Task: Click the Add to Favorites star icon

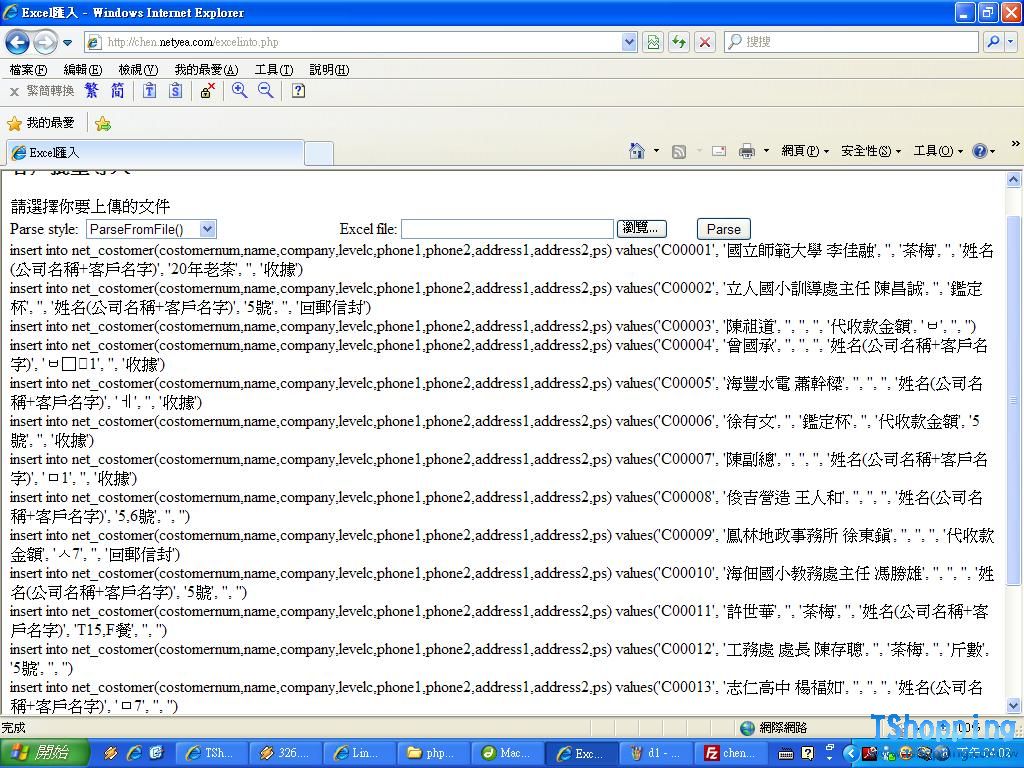Action: pos(102,124)
